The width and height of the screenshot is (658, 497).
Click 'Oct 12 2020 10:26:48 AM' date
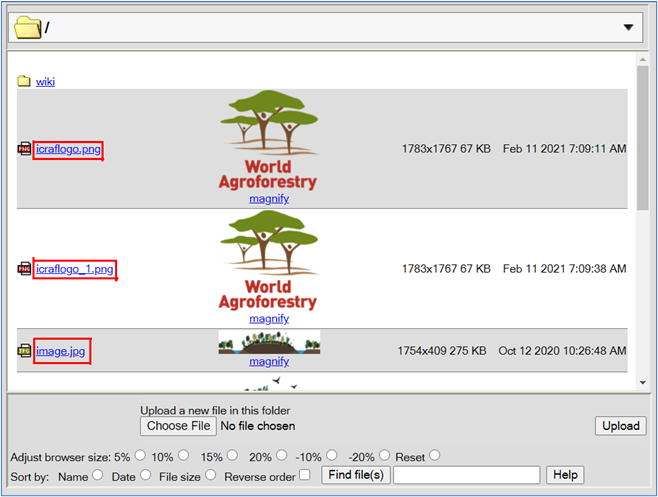click(x=562, y=351)
